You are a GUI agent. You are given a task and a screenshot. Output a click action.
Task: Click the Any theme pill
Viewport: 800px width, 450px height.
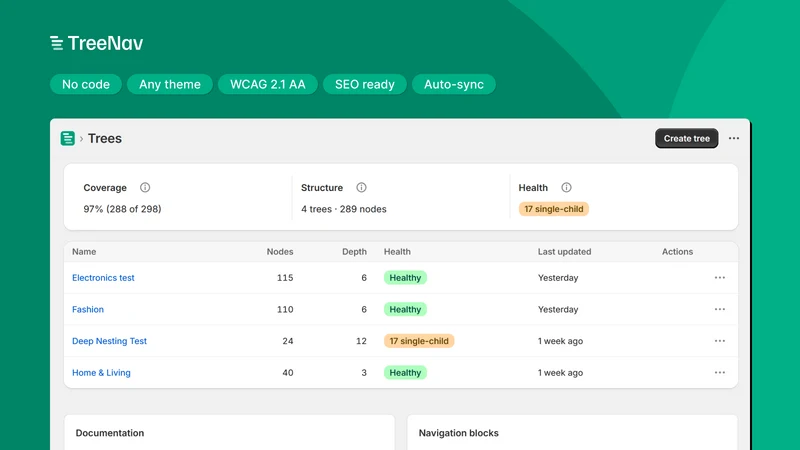coord(170,84)
